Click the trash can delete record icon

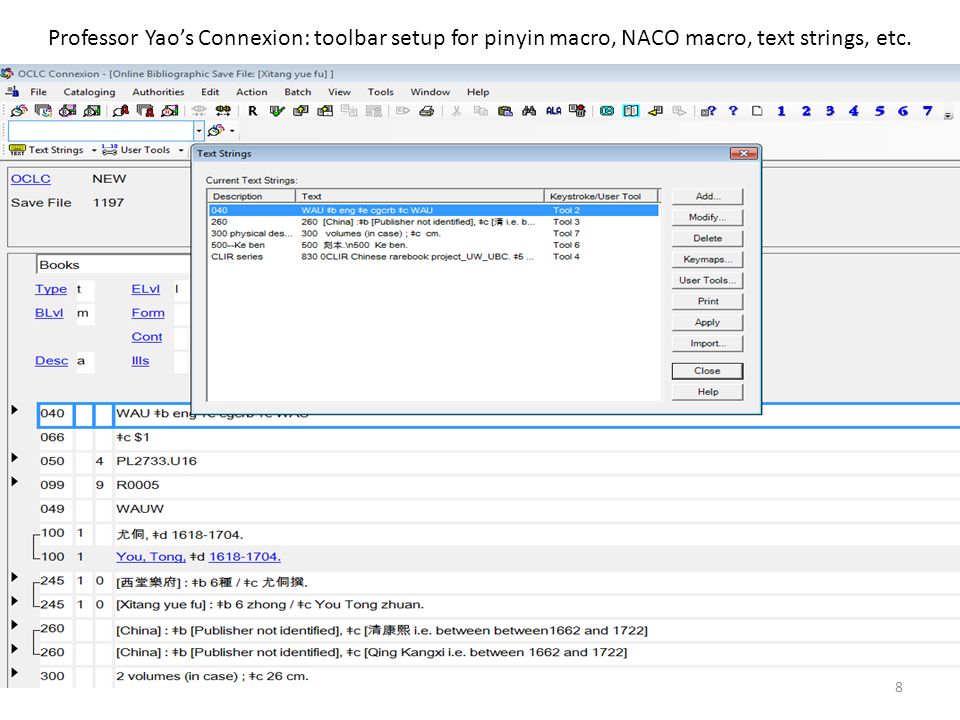[x=577, y=111]
